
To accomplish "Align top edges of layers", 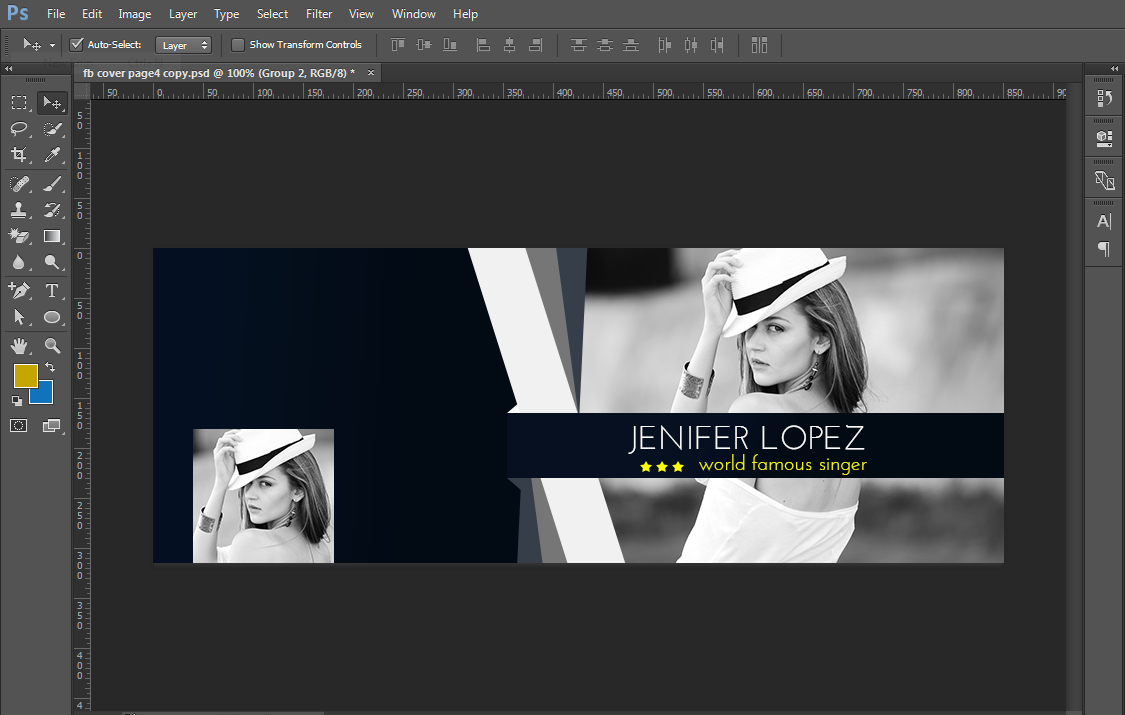I will click(397, 45).
